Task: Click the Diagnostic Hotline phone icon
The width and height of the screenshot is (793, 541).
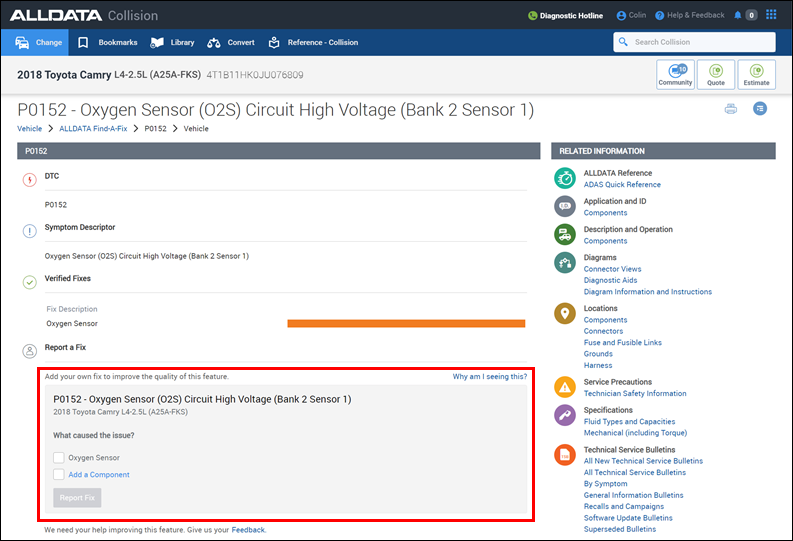Action: pyautogui.click(x=533, y=15)
